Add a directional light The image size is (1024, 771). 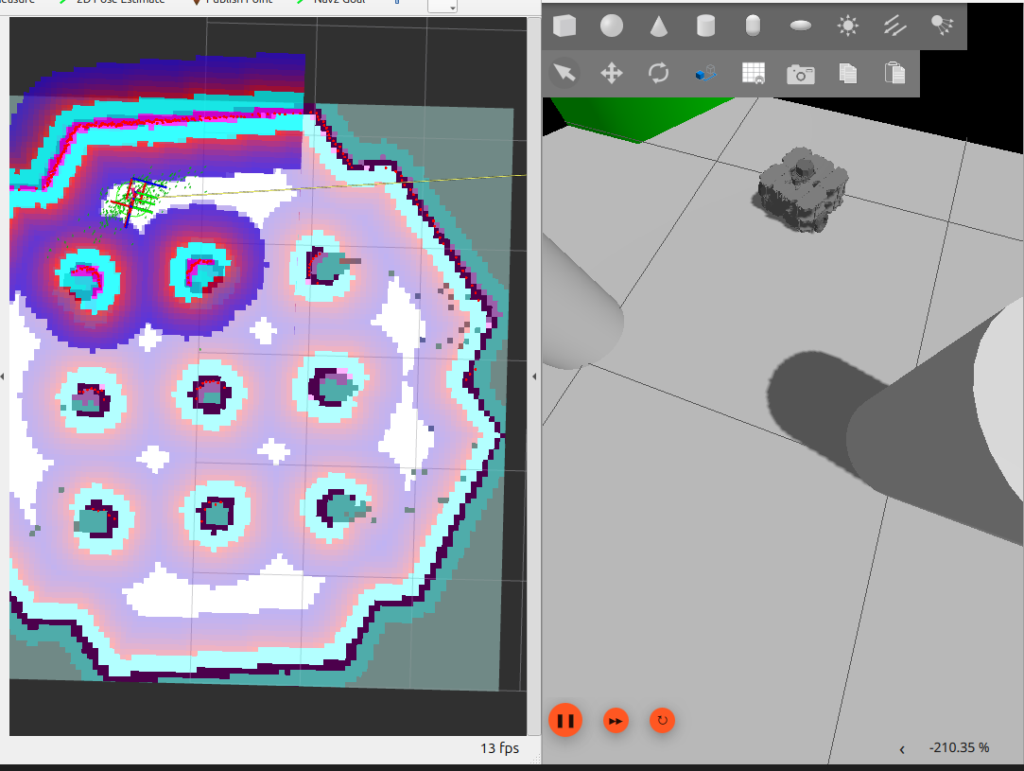894,26
